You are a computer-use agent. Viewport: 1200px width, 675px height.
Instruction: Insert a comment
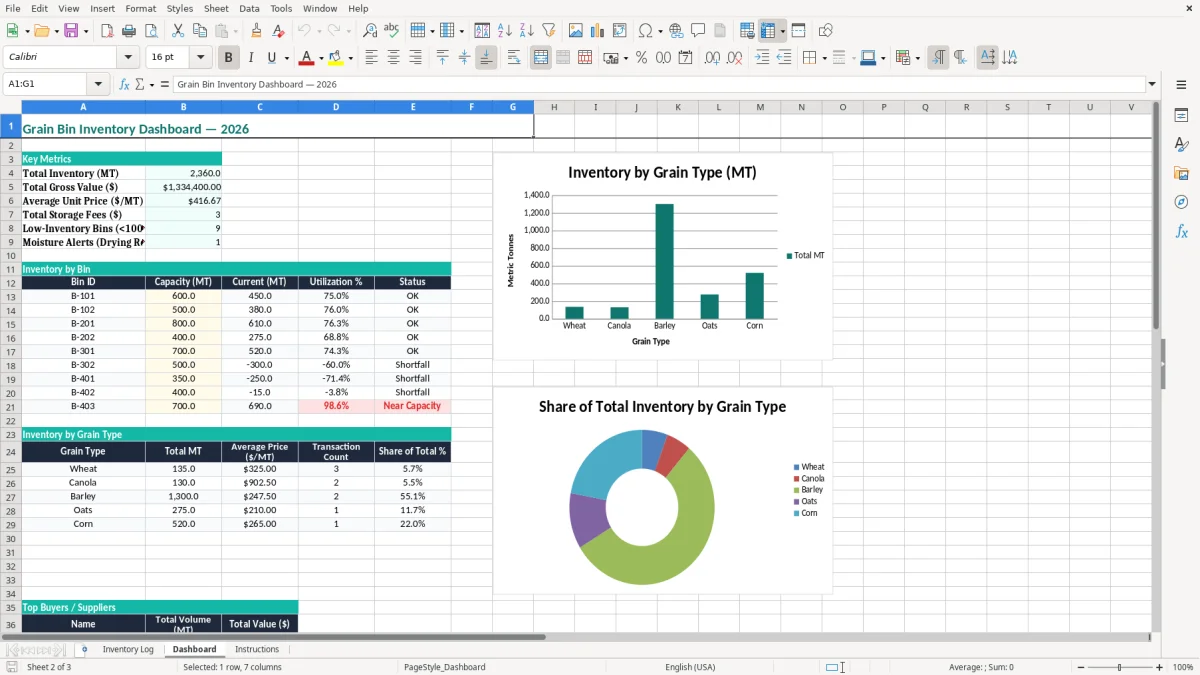pos(698,31)
